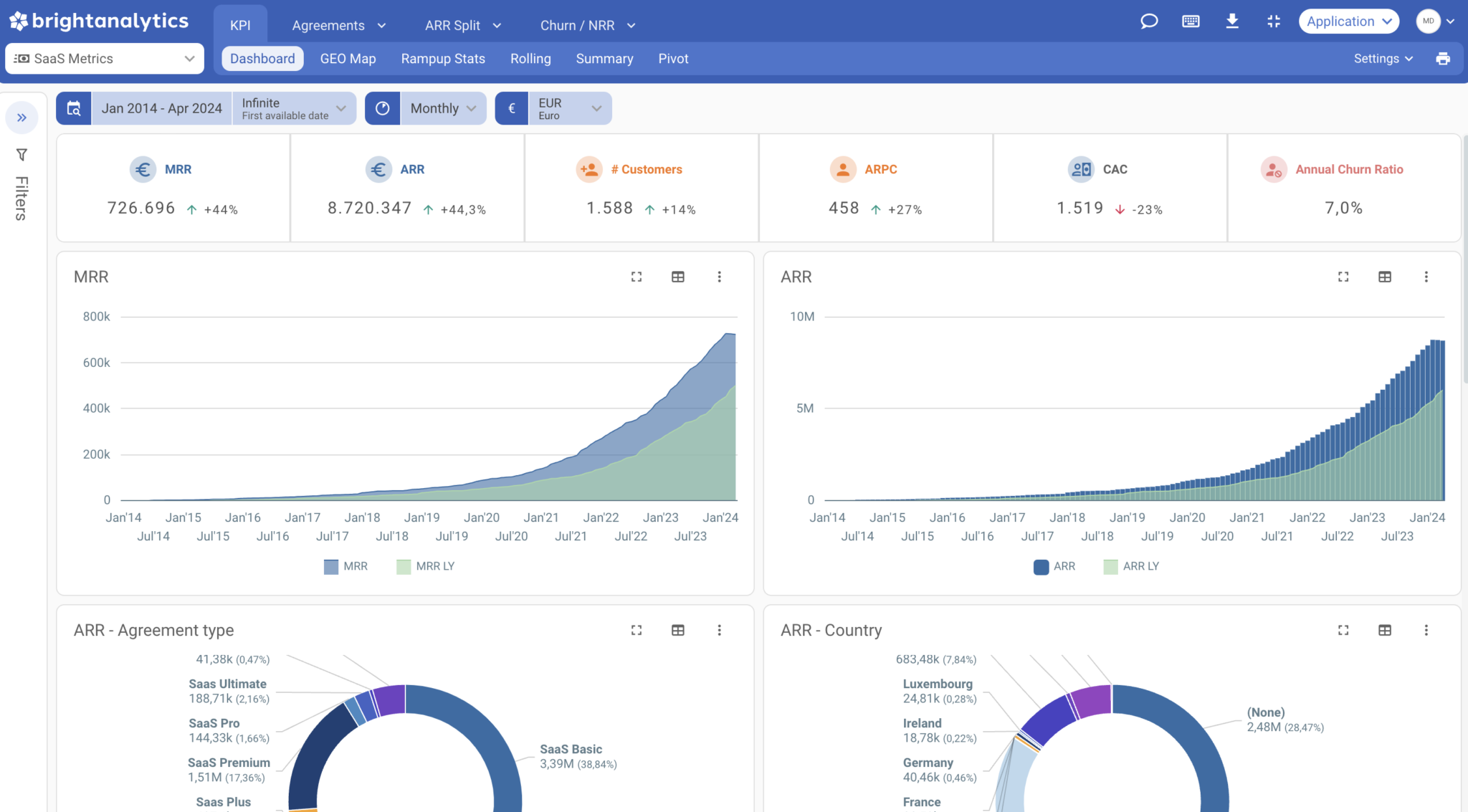Switch to the Rolling tab
The image size is (1468, 812).
530,58
